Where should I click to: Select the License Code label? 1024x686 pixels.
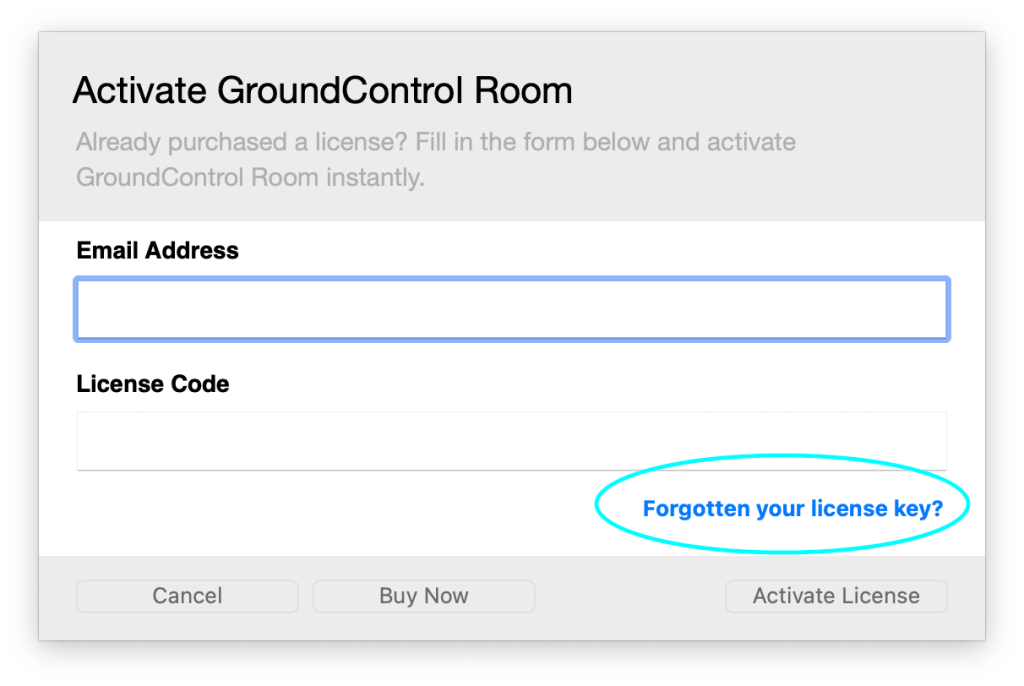click(153, 384)
